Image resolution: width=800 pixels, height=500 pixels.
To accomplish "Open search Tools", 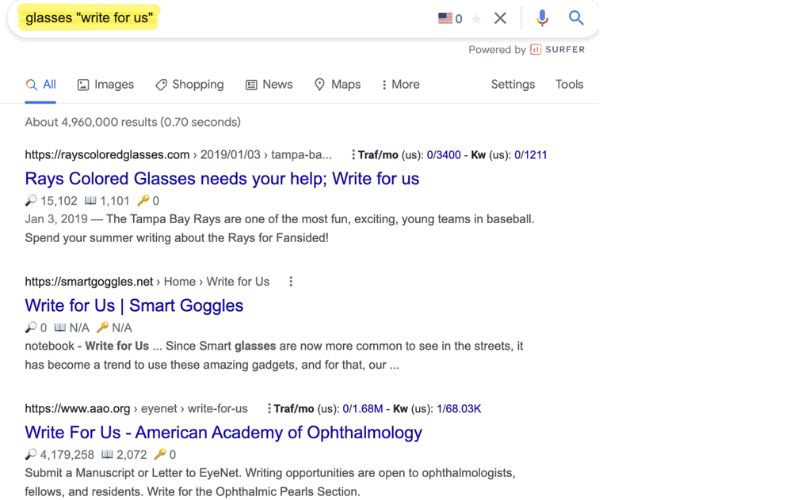I will 569,85.
